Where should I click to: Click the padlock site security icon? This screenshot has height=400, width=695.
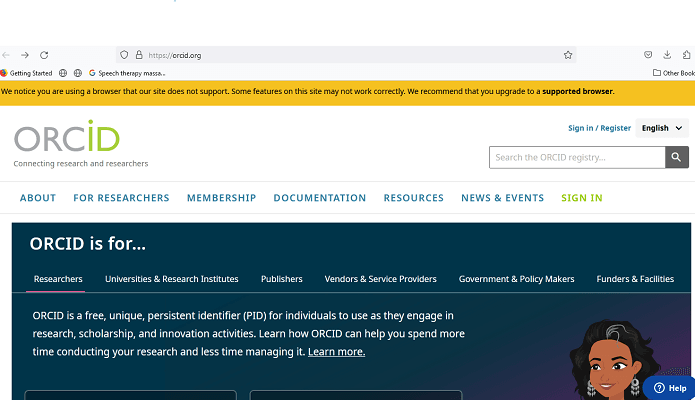(139, 55)
